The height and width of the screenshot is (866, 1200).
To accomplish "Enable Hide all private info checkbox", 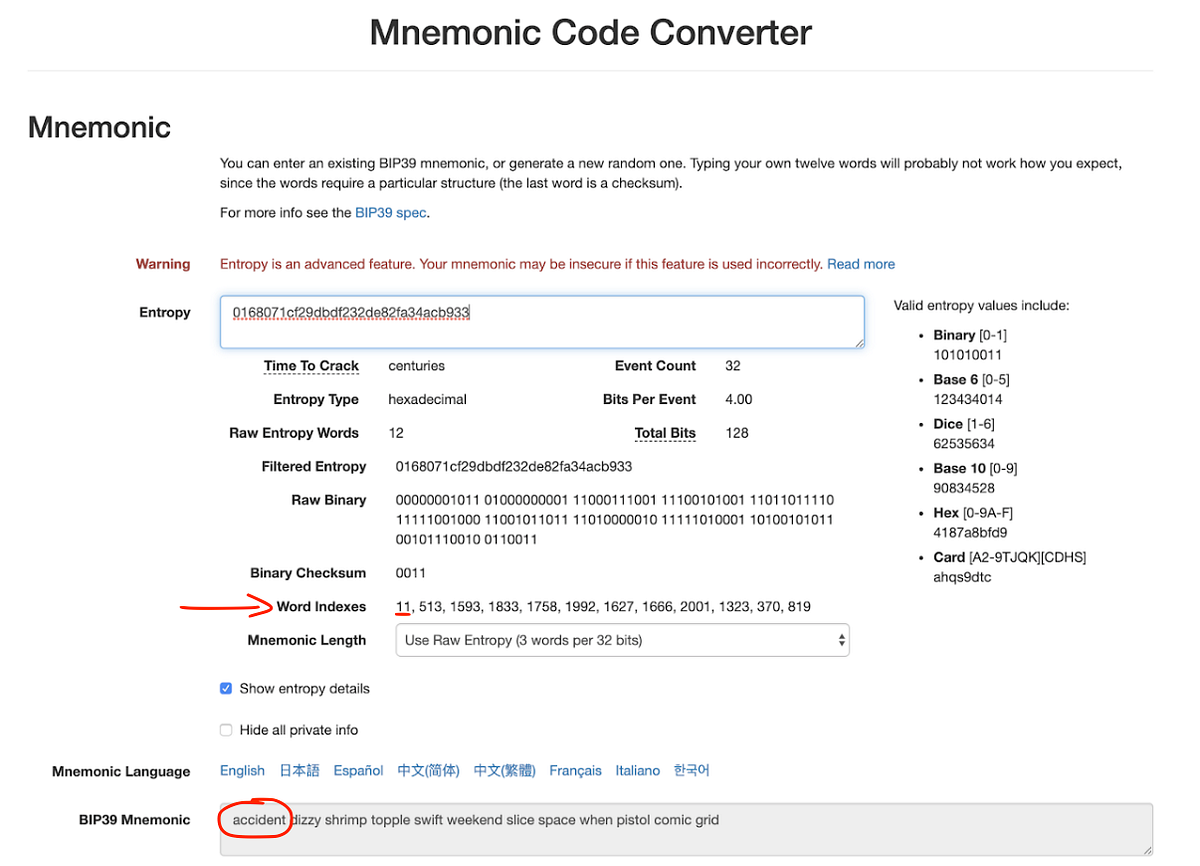I will click(x=226, y=730).
